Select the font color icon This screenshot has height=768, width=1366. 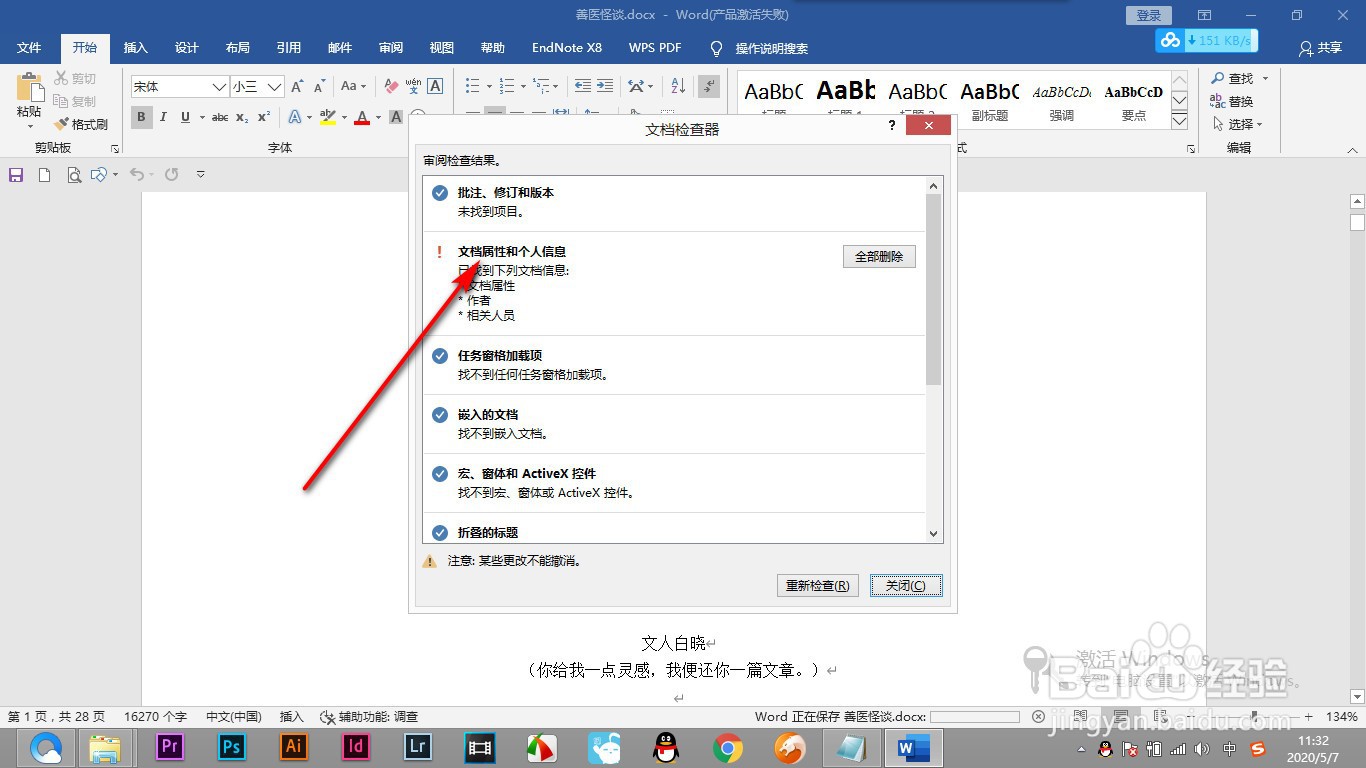pos(360,117)
